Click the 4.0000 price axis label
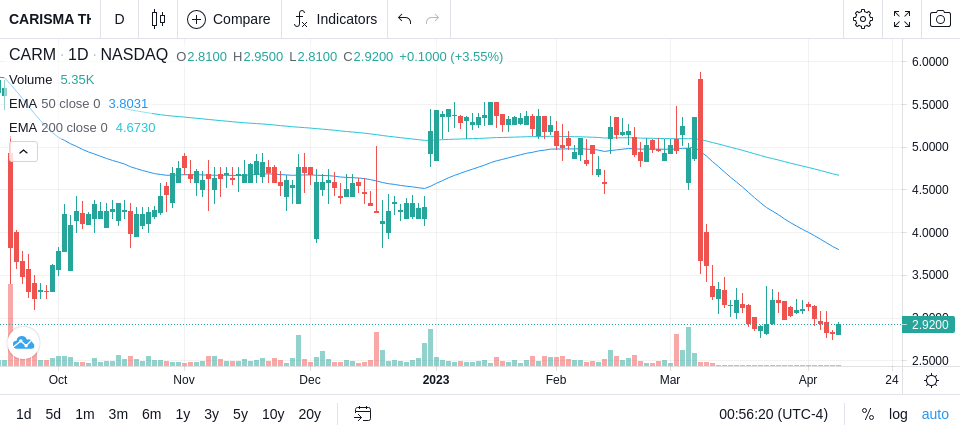The width and height of the screenshot is (960, 433). click(x=930, y=233)
